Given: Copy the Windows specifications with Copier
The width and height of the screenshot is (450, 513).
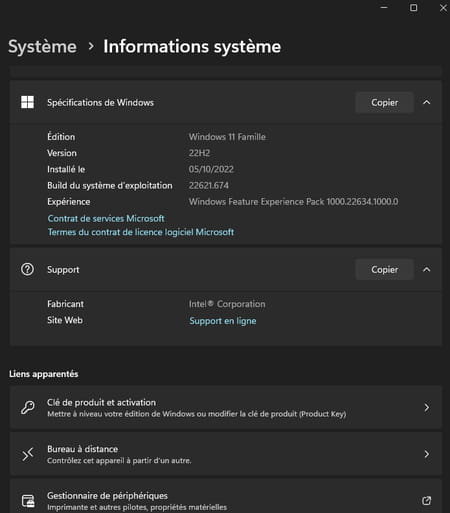Looking at the screenshot, I should 384,103.
